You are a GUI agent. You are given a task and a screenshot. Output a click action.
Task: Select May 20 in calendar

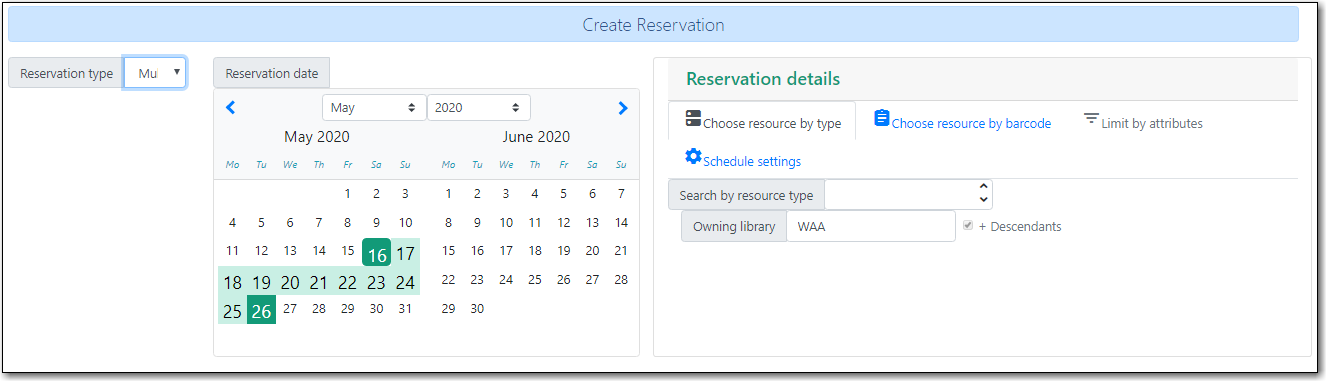pos(290,282)
